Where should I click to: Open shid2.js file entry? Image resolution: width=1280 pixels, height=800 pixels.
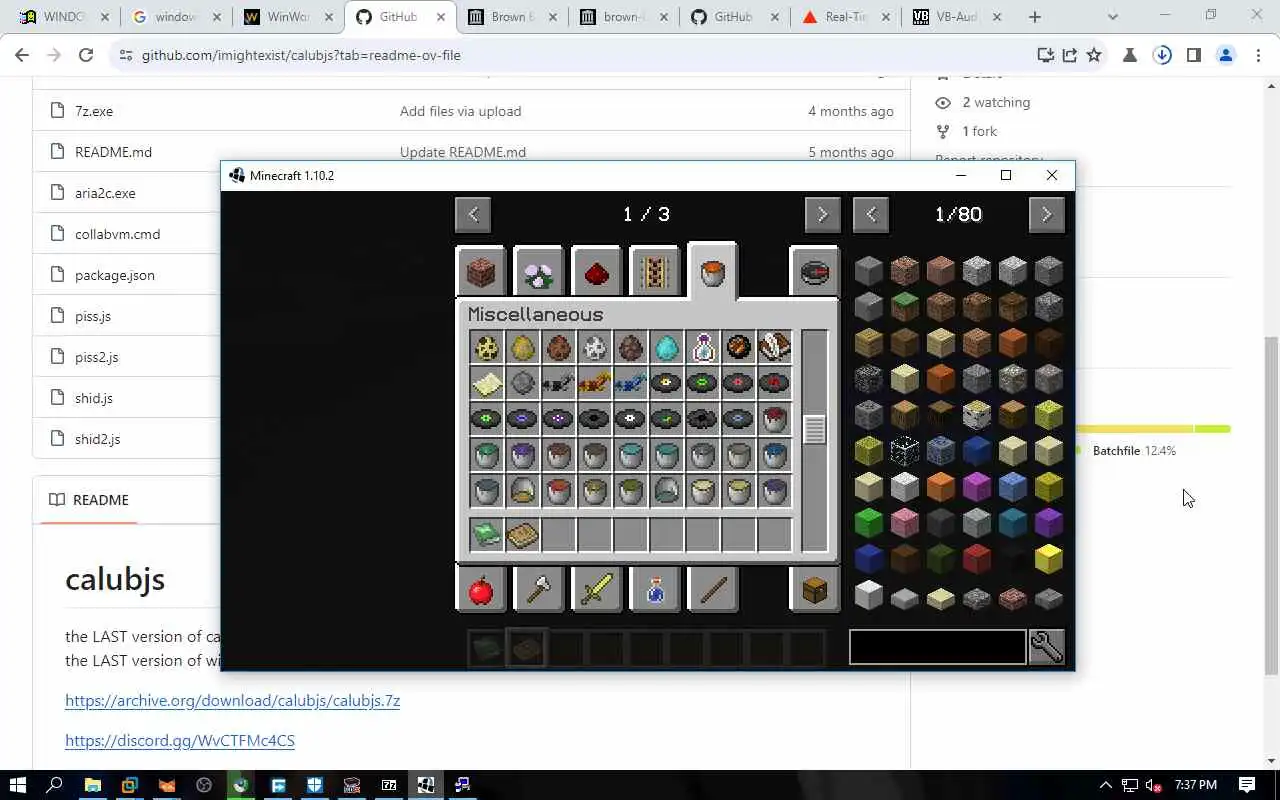[97, 439]
